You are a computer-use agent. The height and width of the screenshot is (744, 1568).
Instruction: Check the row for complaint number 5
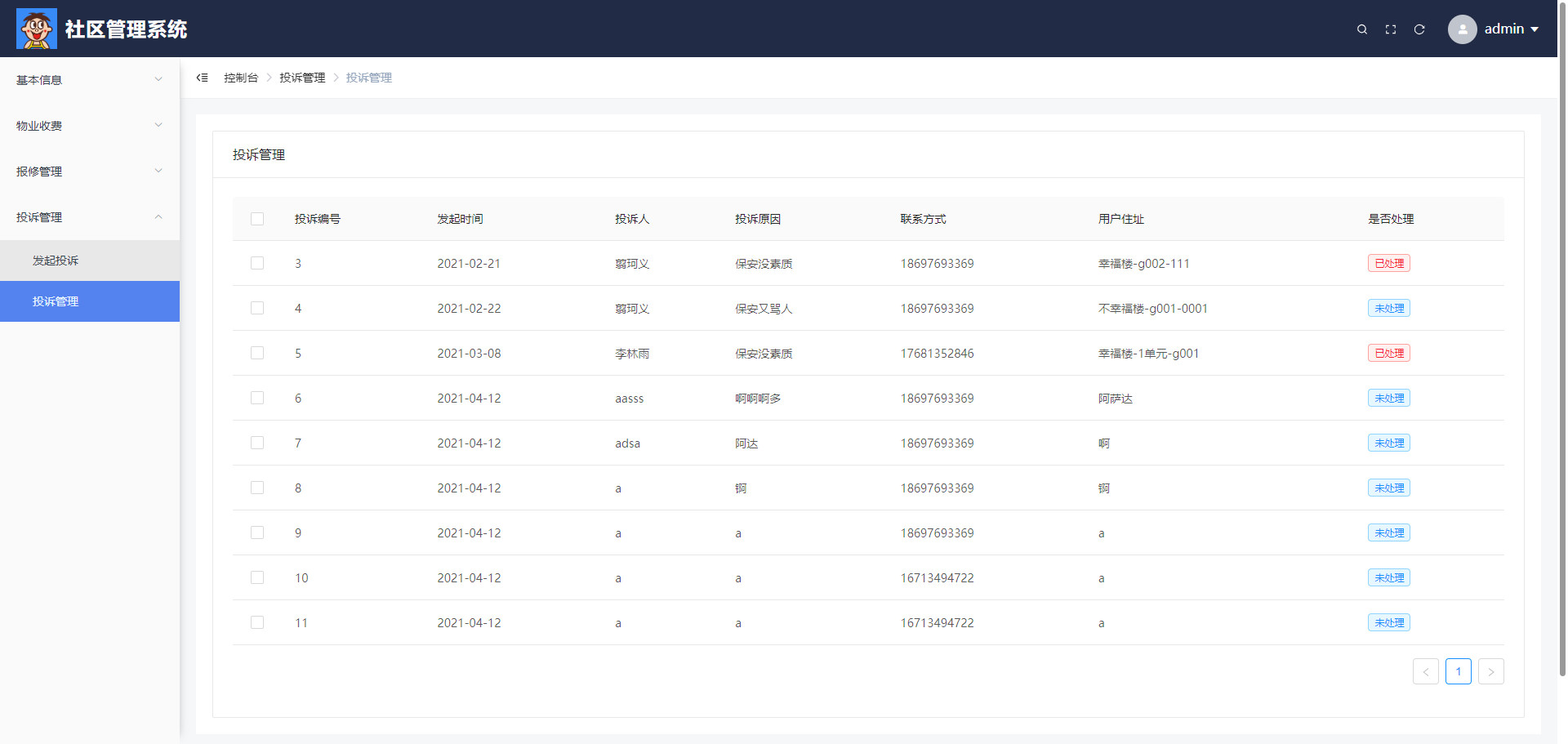(257, 353)
